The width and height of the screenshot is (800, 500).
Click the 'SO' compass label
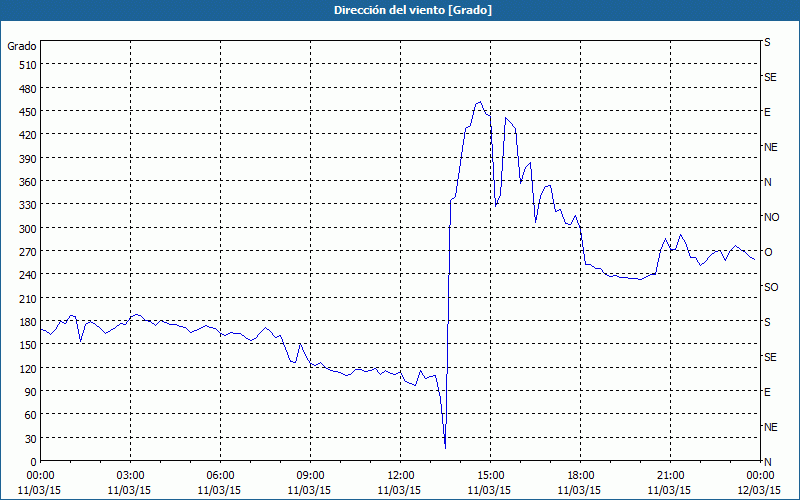click(771, 287)
